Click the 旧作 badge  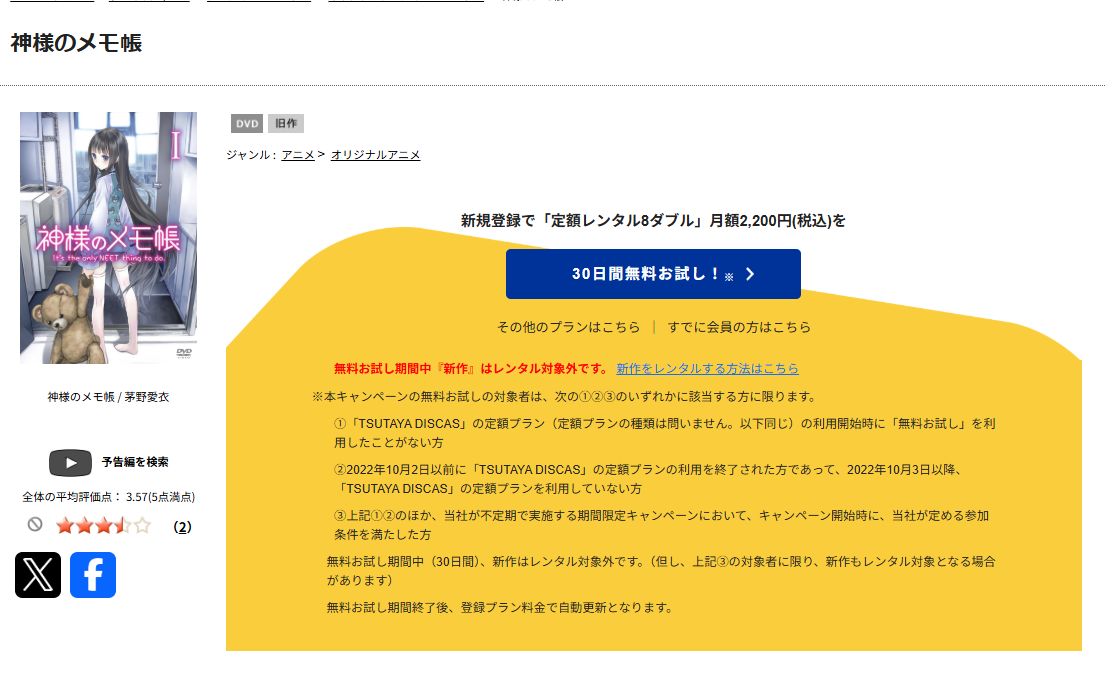[286, 123]
